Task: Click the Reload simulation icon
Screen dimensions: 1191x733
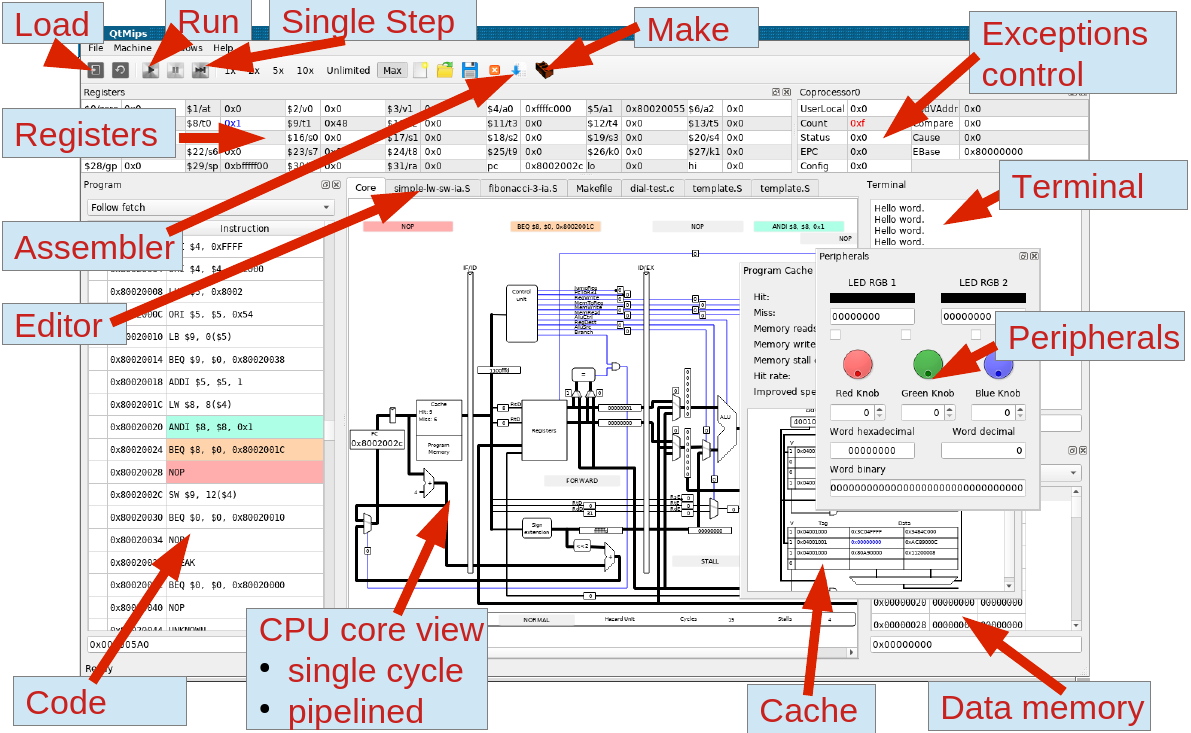Action: pos(119,70)
